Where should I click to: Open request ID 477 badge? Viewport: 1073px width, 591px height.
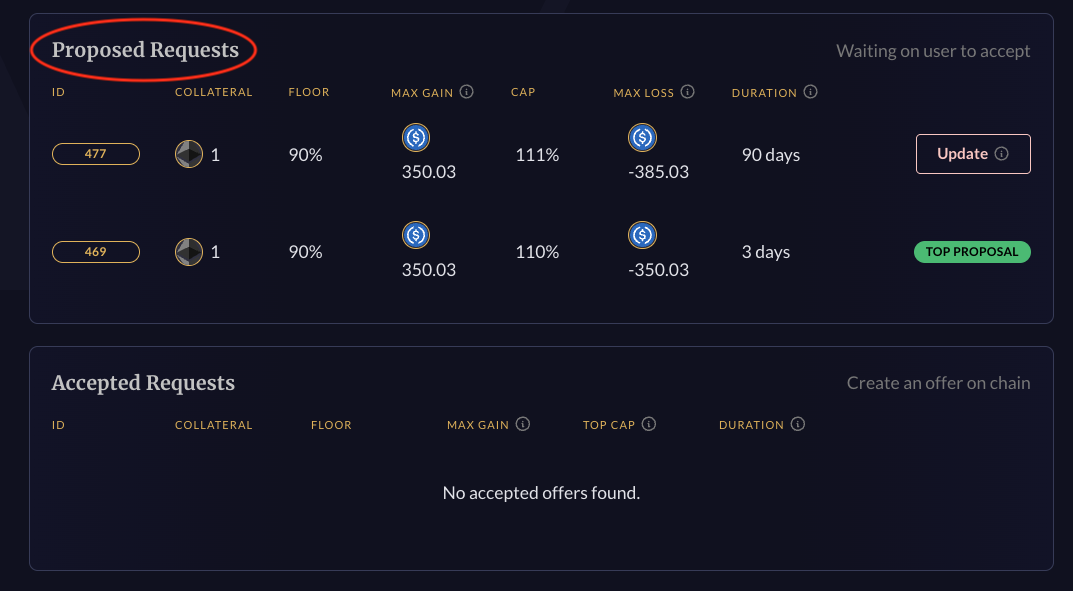coord(96,154)
